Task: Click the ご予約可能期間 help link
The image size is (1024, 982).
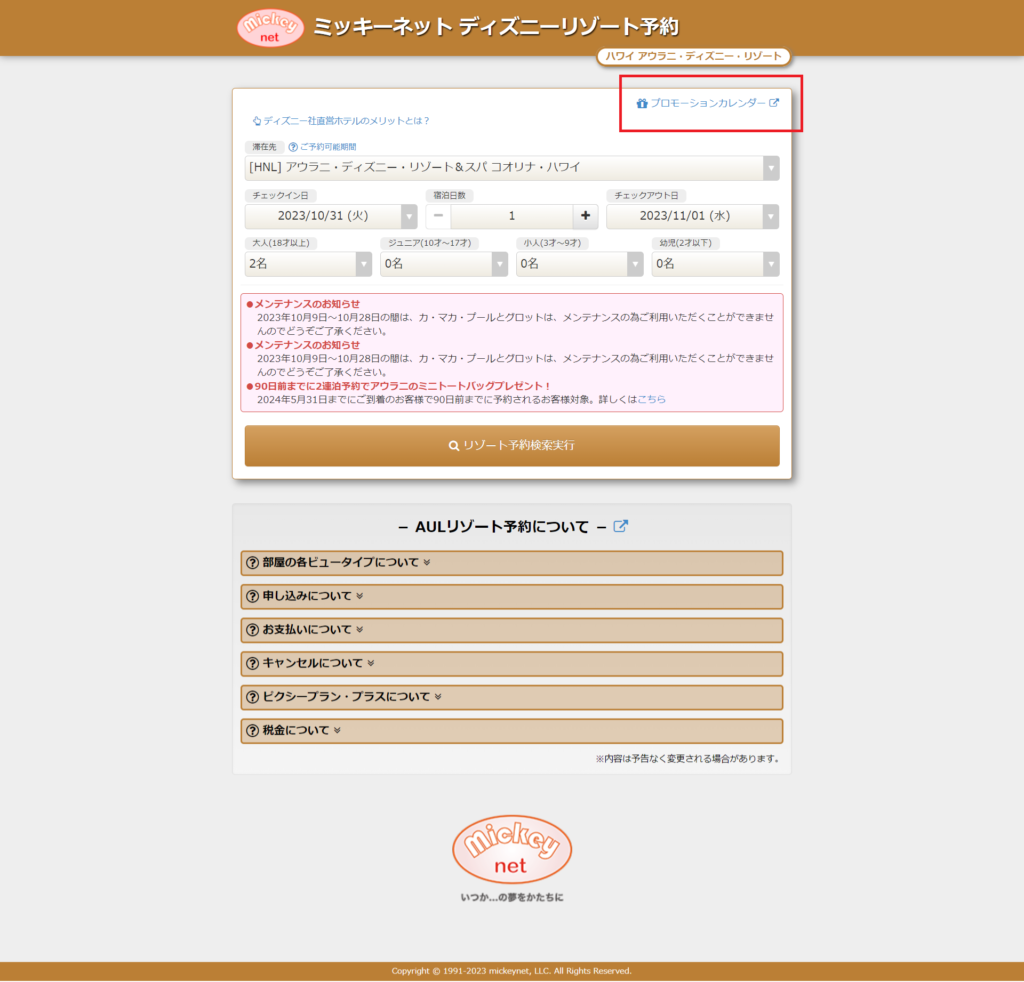Action: tap(328, 147)
